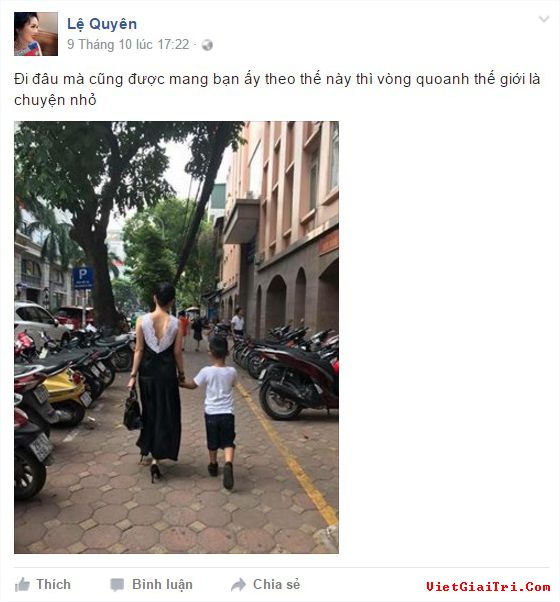Click the thumbs-up Like icon

[22, 585]
